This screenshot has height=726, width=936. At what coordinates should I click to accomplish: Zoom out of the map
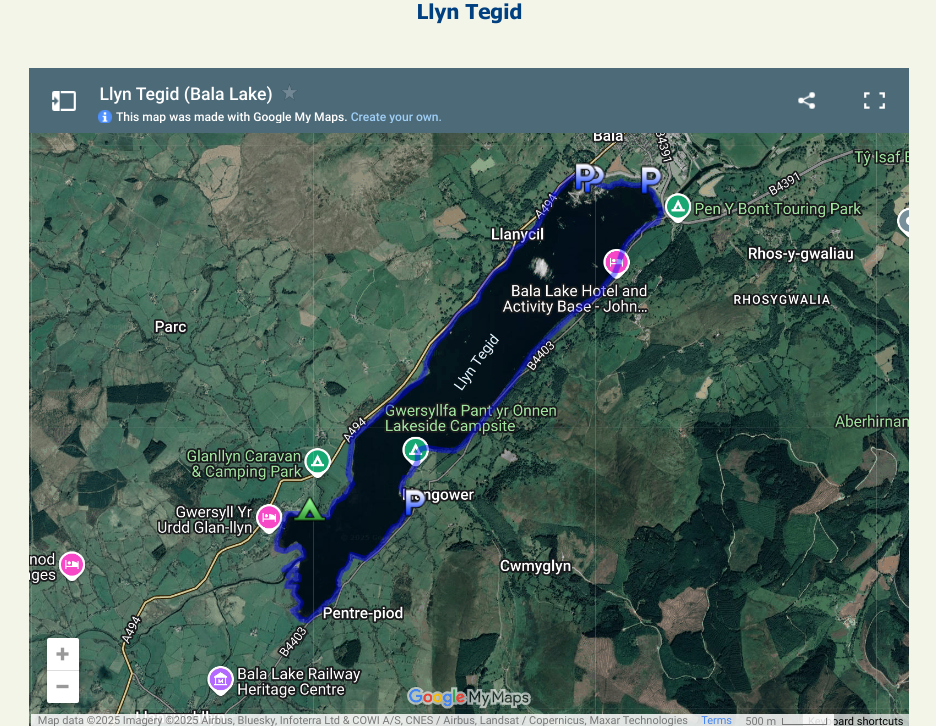[x=62, y=686]
